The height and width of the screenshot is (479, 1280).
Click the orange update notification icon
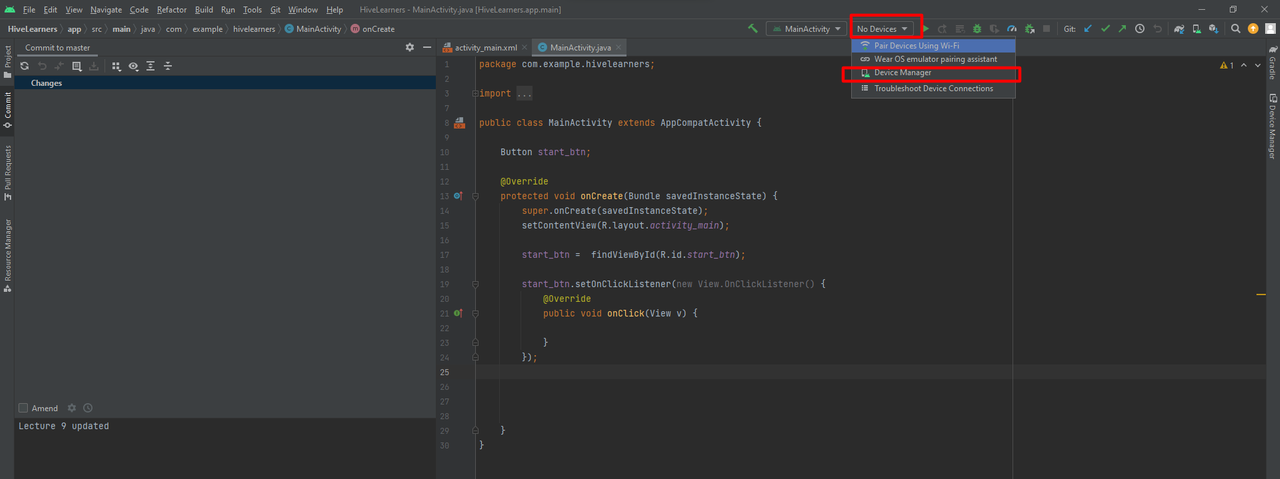[x=1253, y=29]
